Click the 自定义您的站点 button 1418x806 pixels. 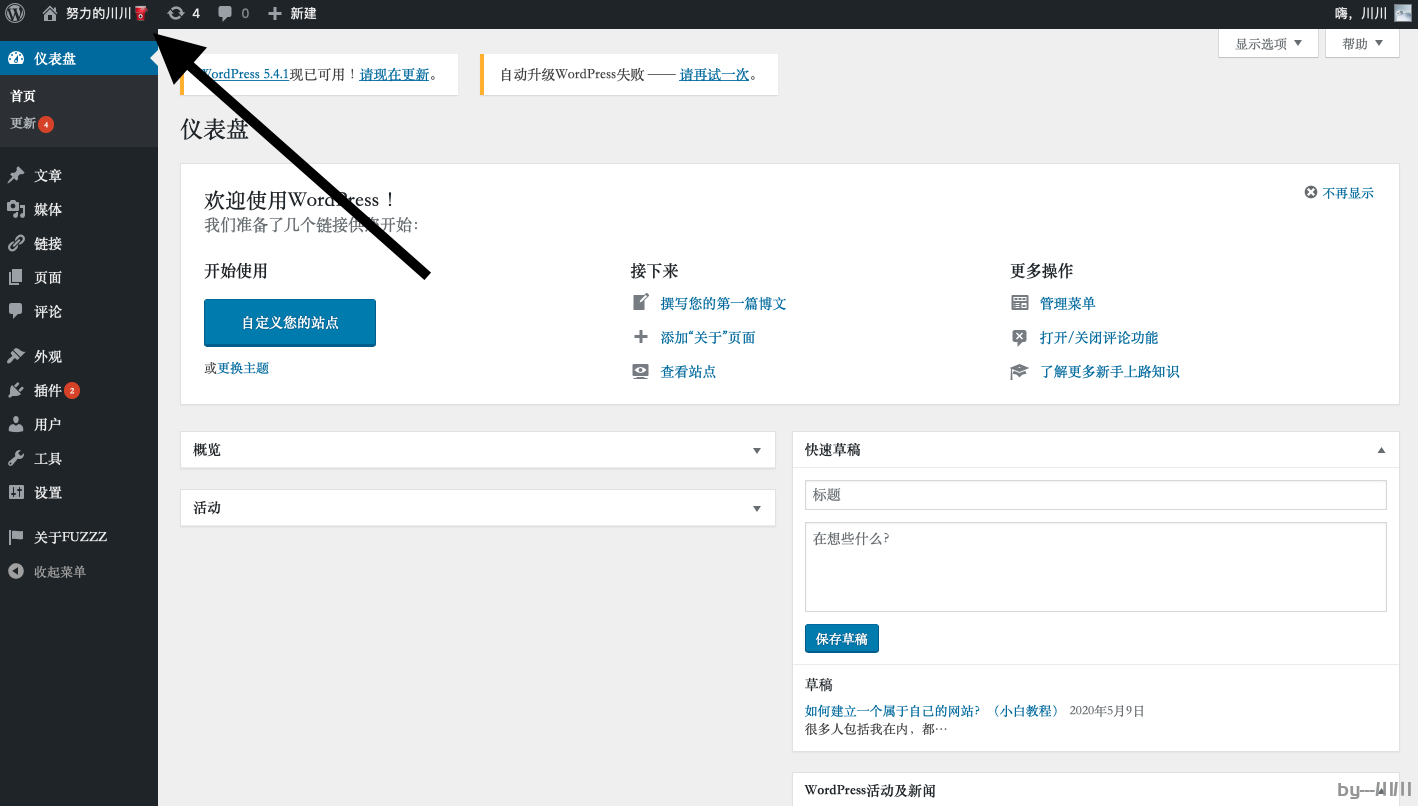(x=290, y=323)
